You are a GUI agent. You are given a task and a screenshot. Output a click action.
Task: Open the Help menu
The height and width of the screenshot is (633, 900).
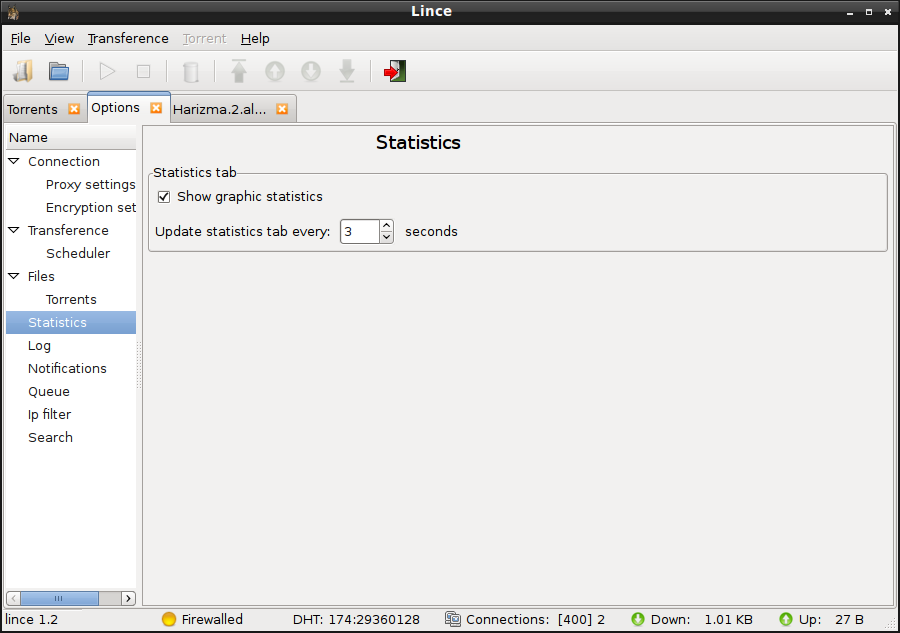click(x=255, y=38)
